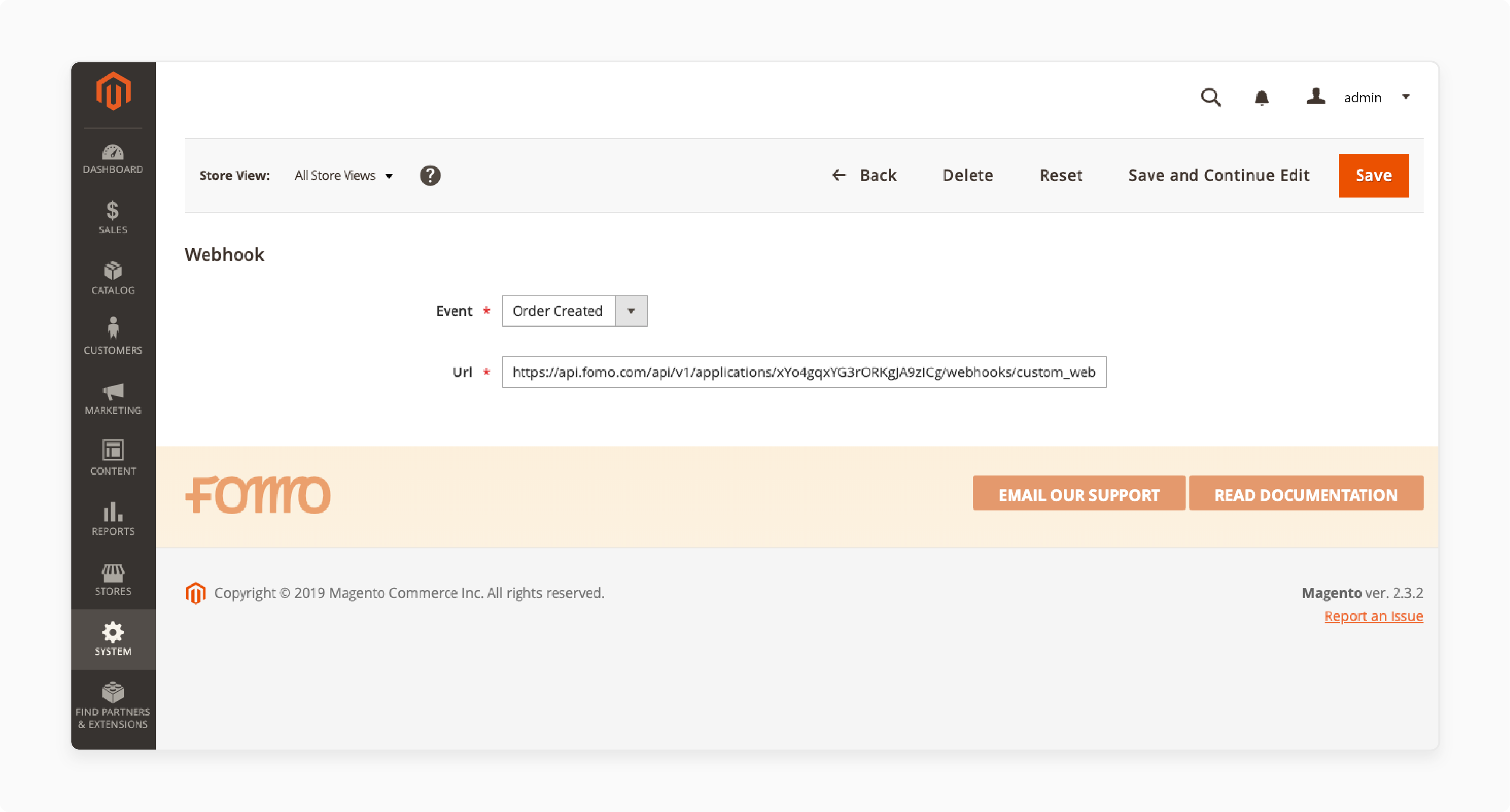Click the Magento footer logo
Image resolution: width=1510 pixels, height=812 pixels.
click(195, 593)
